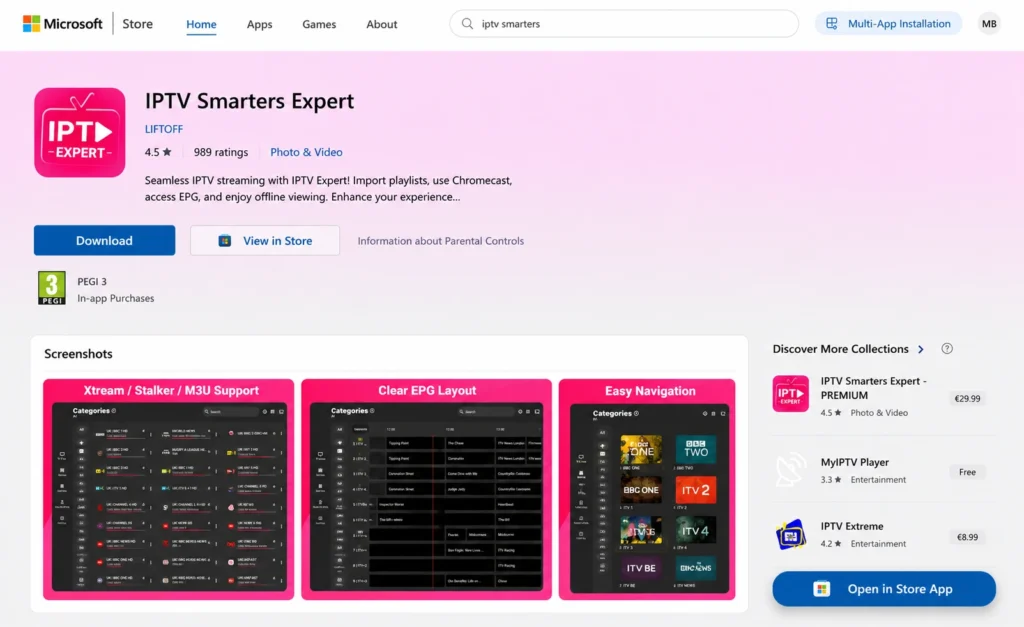The width and height of the screenshot is (1024, 627).
Task: Open the Clear EPG Layout screenshot
Action: (426, 489)
